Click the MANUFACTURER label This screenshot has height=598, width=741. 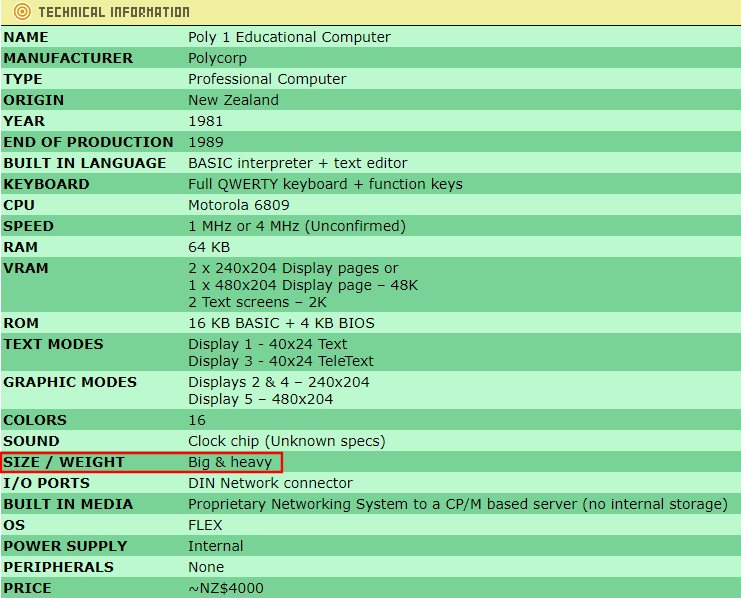coord(69,58)
